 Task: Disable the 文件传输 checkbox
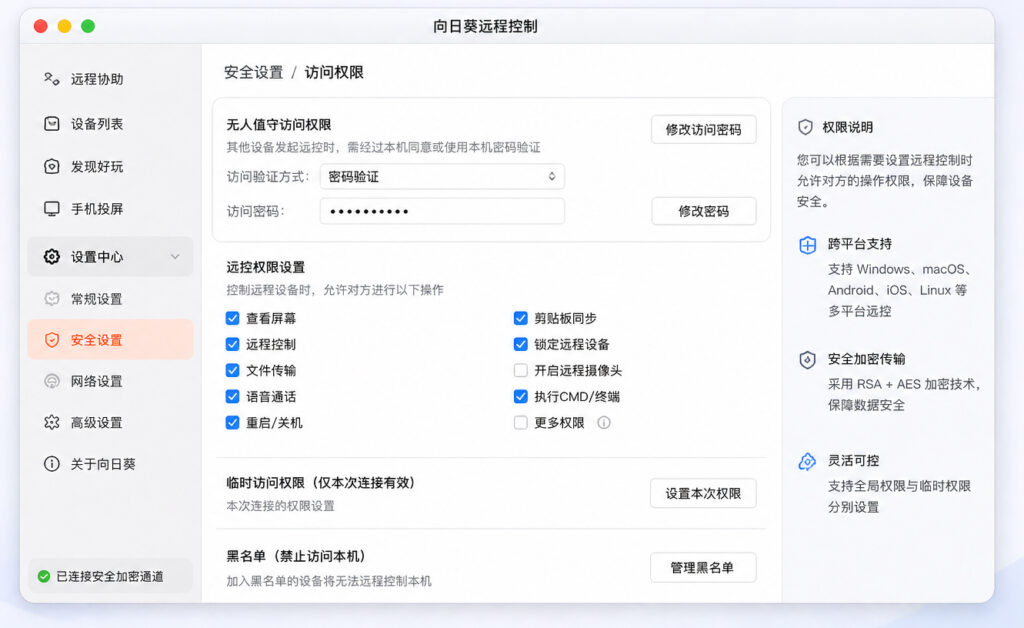coord(232,370)
